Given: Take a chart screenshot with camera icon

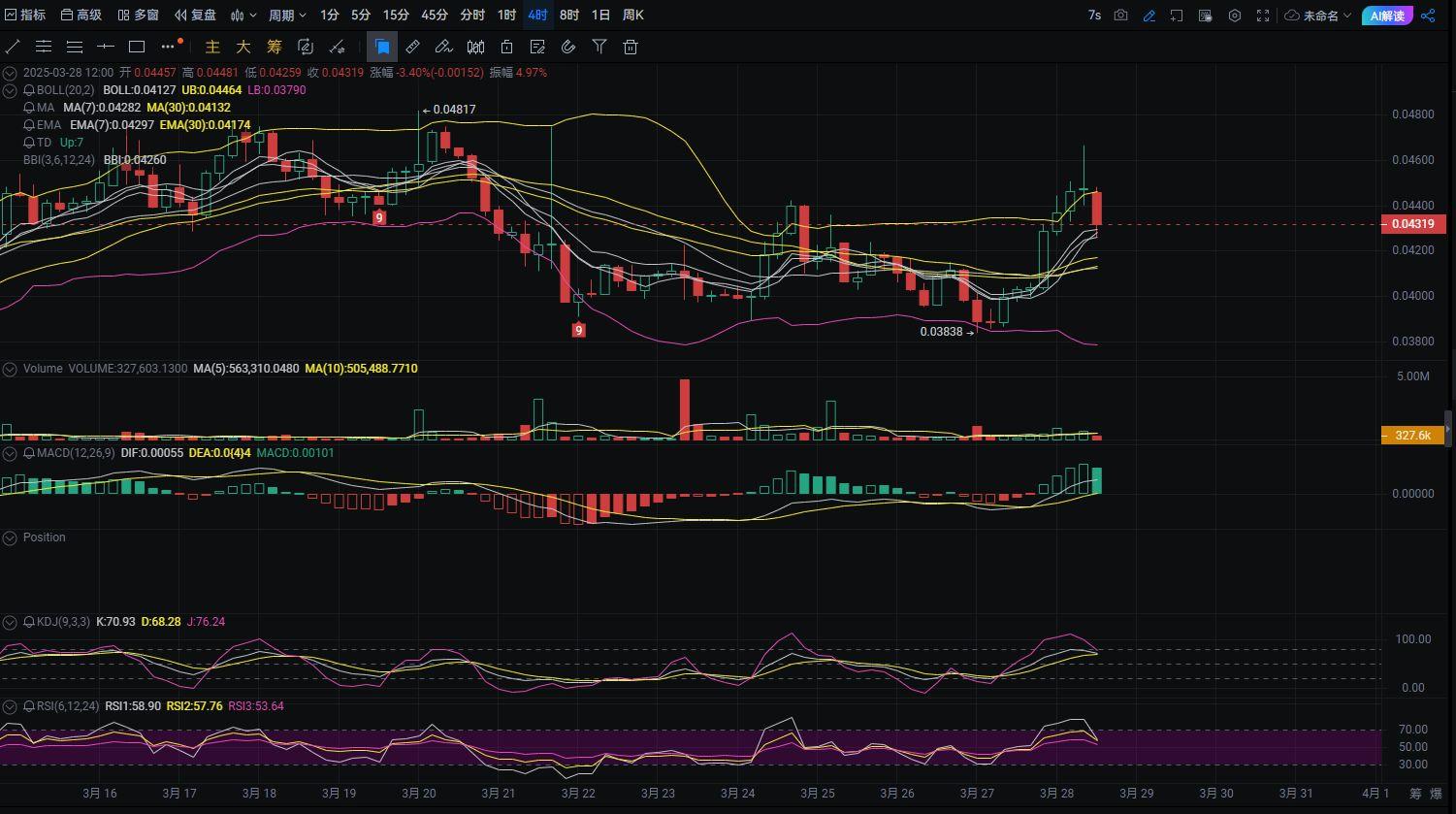Looking at the screenshot, I should [x=1120, y=16].
